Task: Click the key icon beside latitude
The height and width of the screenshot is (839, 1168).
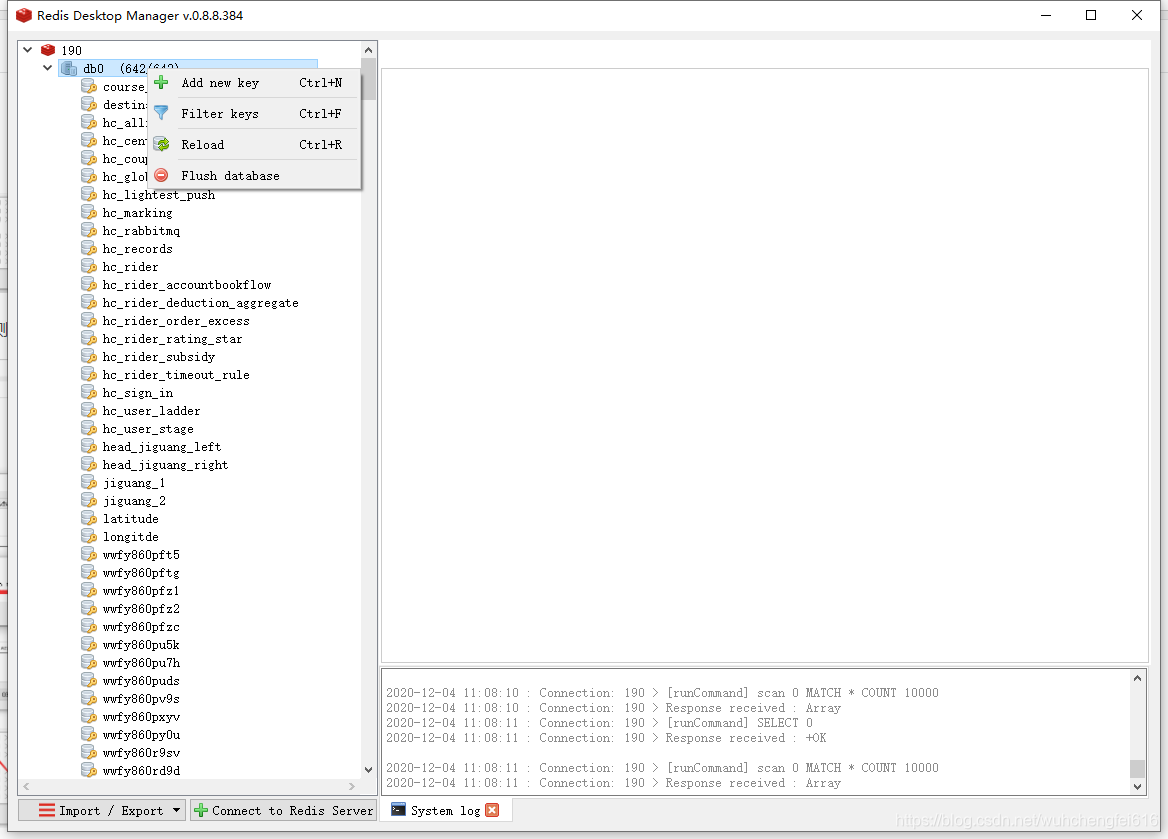Action: pyautogui.click(x=89, y=519)
